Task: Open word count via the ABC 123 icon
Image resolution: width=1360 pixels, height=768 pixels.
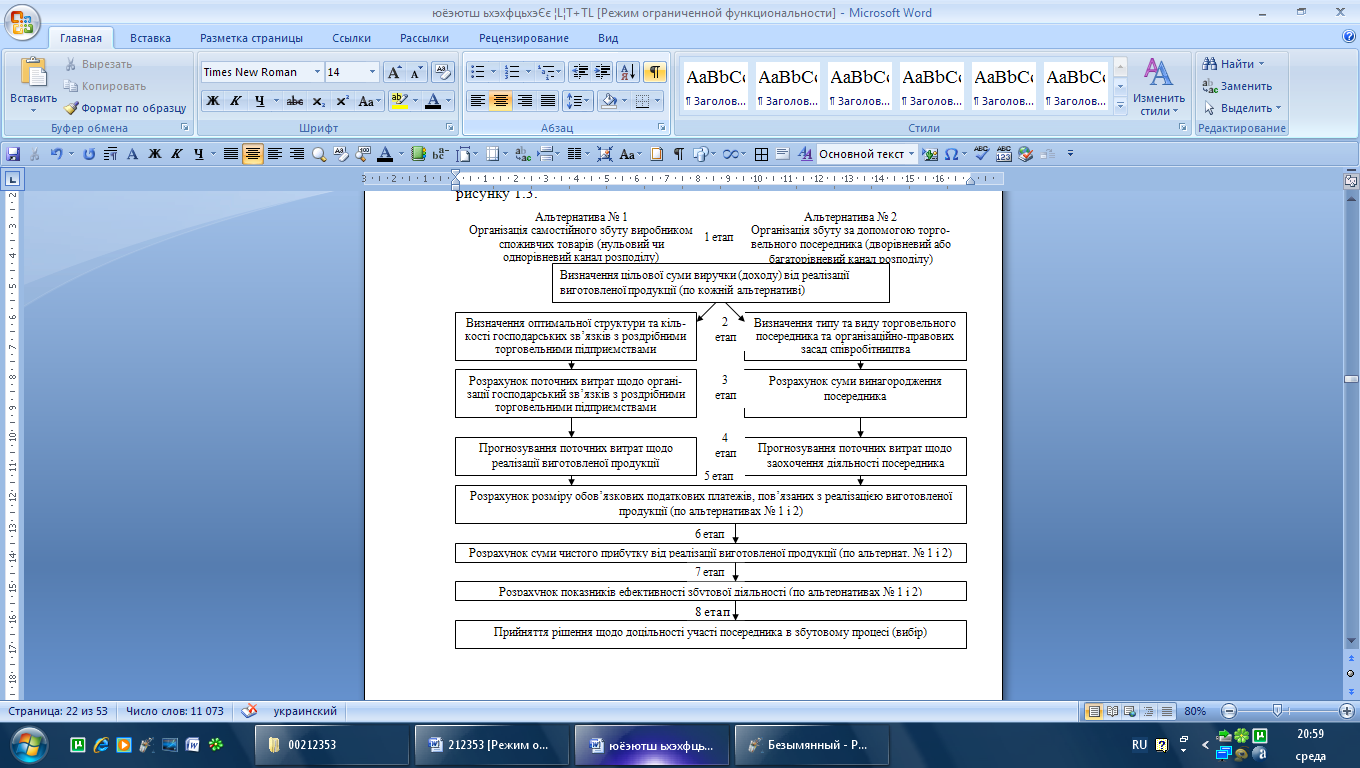Action: coord(1004,154)
